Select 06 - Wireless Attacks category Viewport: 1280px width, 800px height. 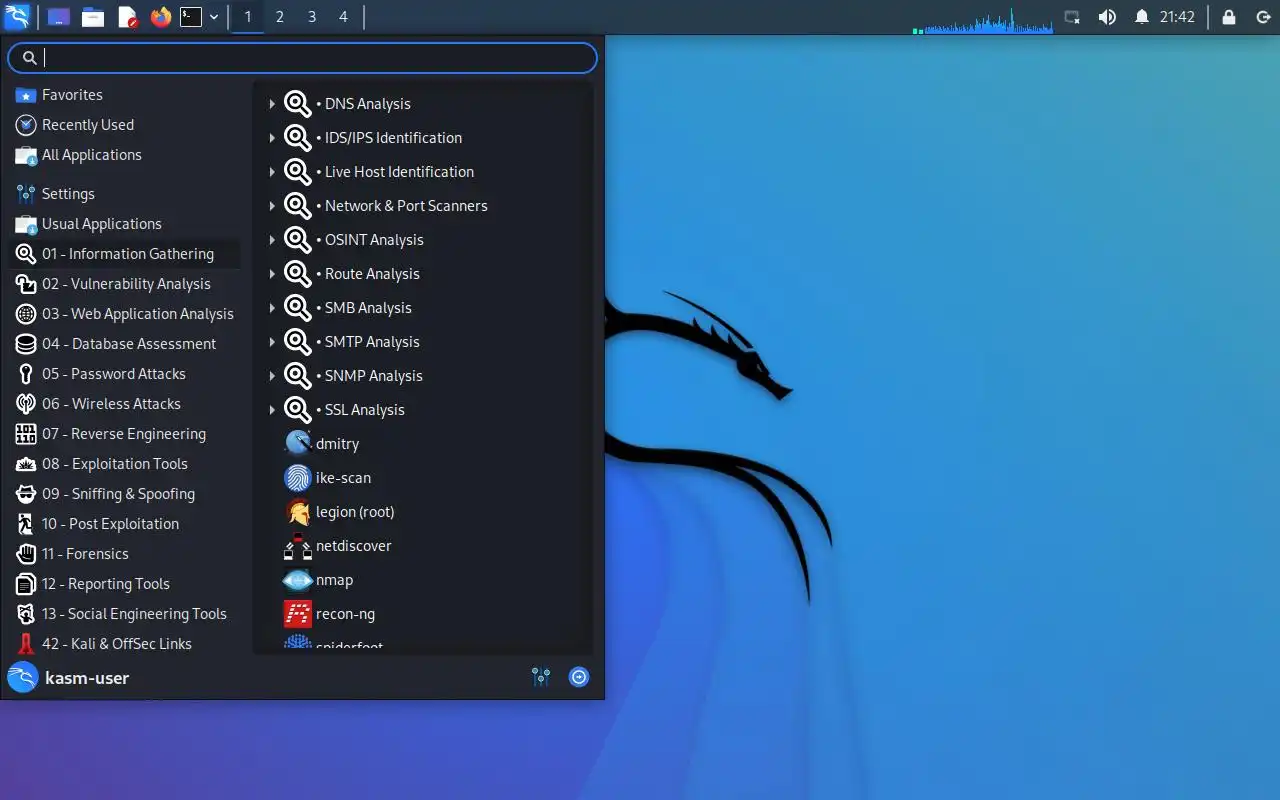(x=125, y=404)
